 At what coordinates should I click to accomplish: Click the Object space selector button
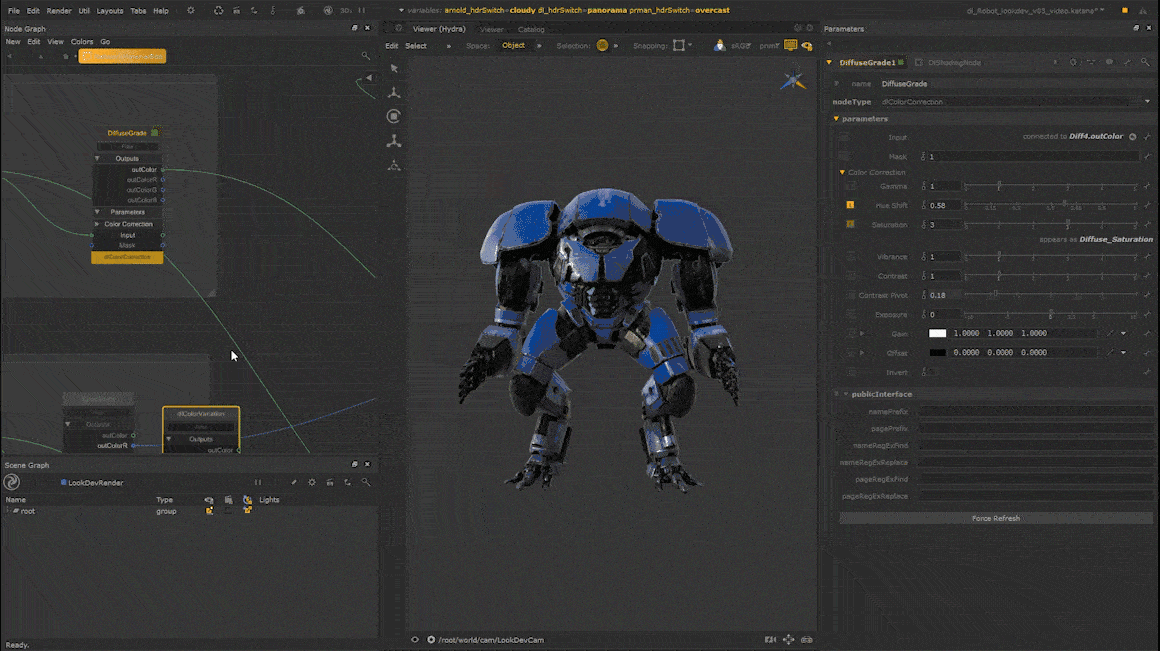pyautogui.click(x=513, y=45)
